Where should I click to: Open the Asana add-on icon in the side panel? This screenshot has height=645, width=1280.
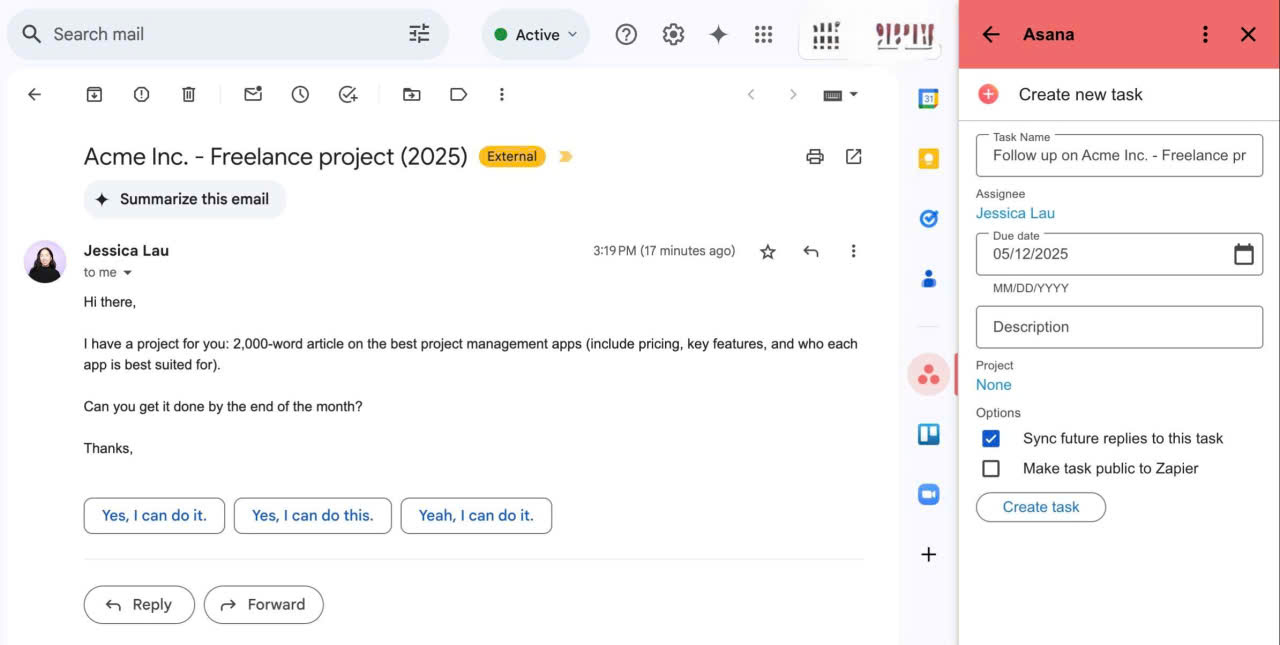tap(928, 375)
